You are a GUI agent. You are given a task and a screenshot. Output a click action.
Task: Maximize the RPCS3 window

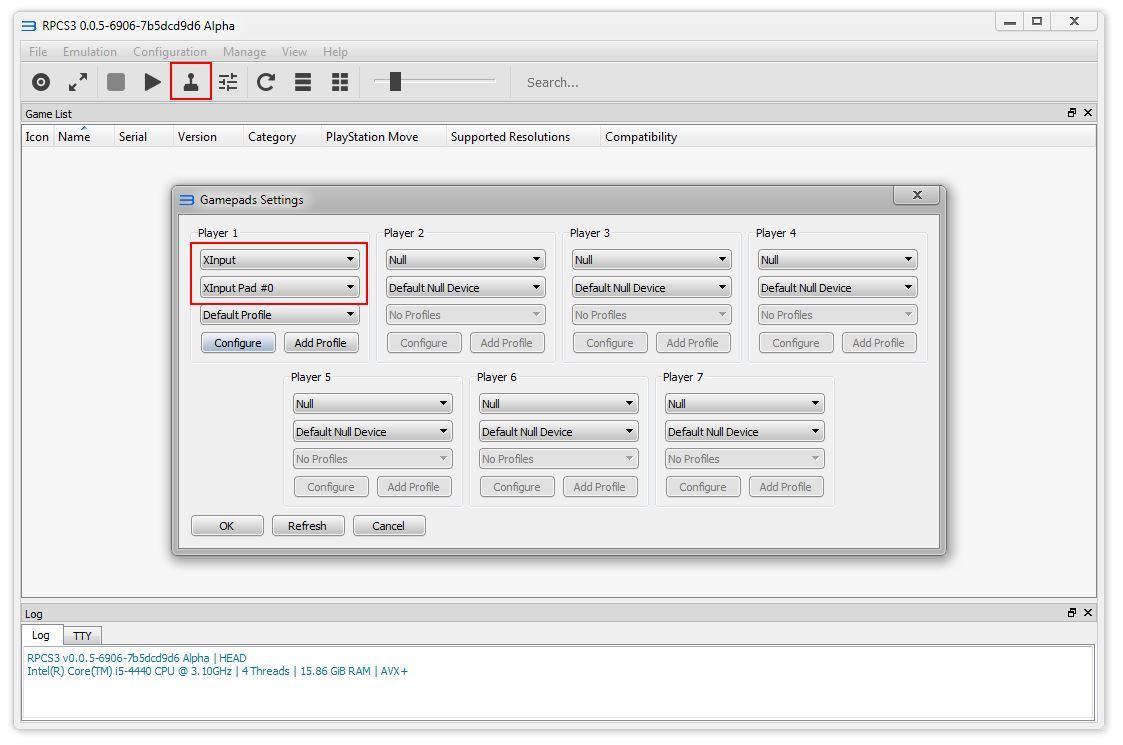(x=1037, y=21)
